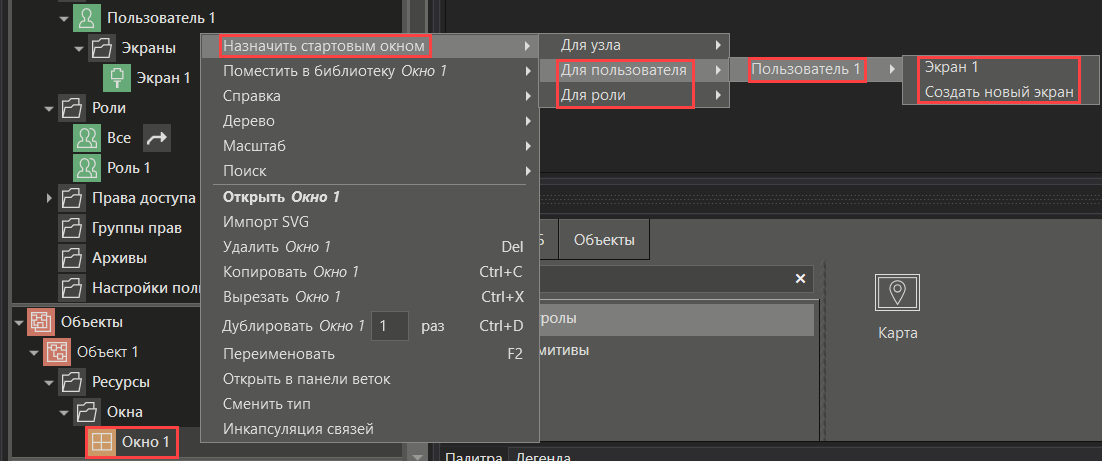
Task: Click the Роль 1 role icon
Action: tap(88, 167)
